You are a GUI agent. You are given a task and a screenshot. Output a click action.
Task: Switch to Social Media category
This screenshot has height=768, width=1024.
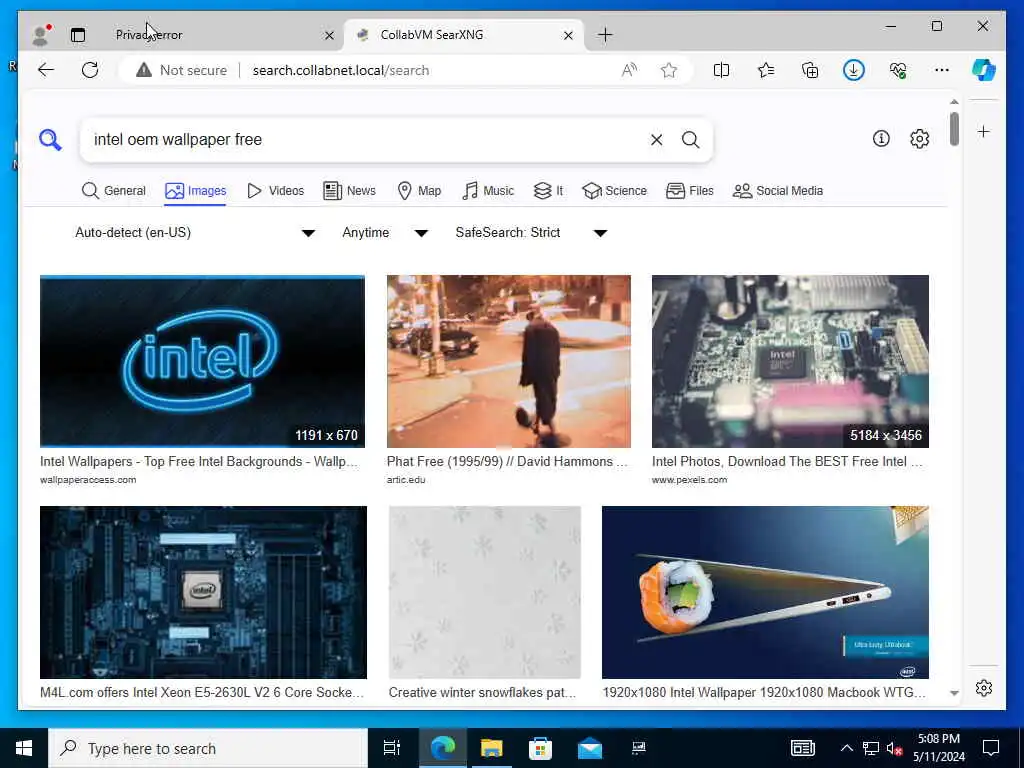click(778, 191)
